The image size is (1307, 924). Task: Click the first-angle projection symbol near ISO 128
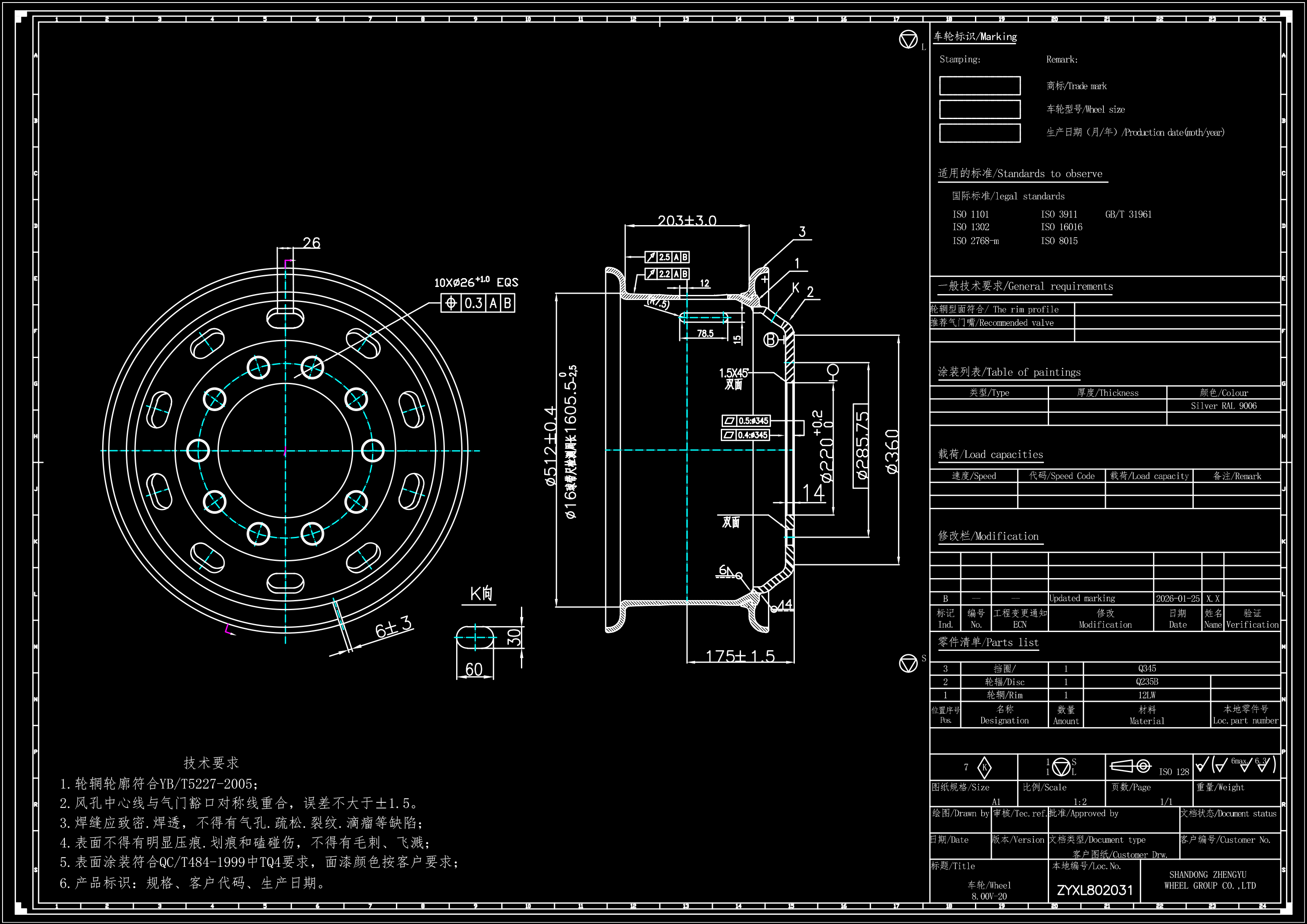click(x=1131, y=766)
